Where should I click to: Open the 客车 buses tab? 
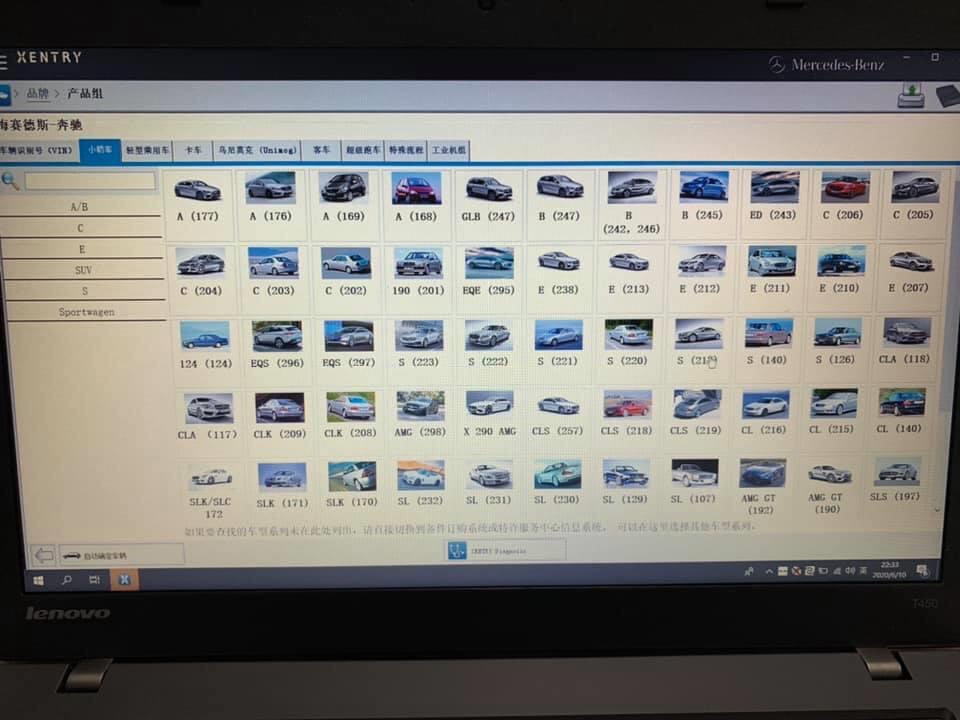[x=321, y=150]
